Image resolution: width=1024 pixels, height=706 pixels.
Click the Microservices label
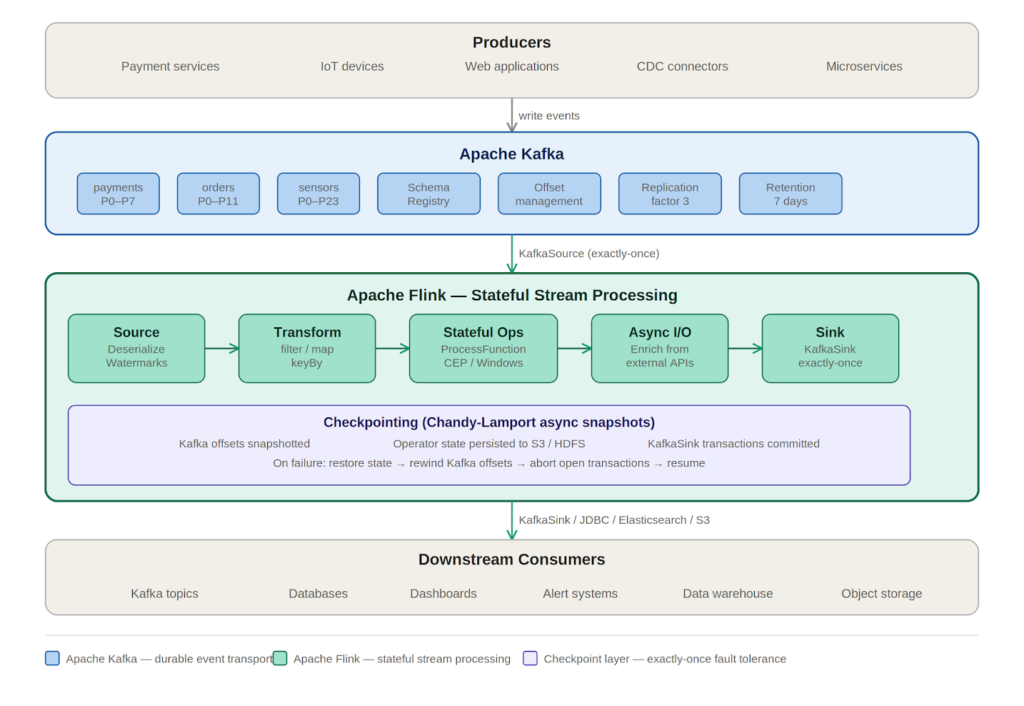[x=864, y=67]
